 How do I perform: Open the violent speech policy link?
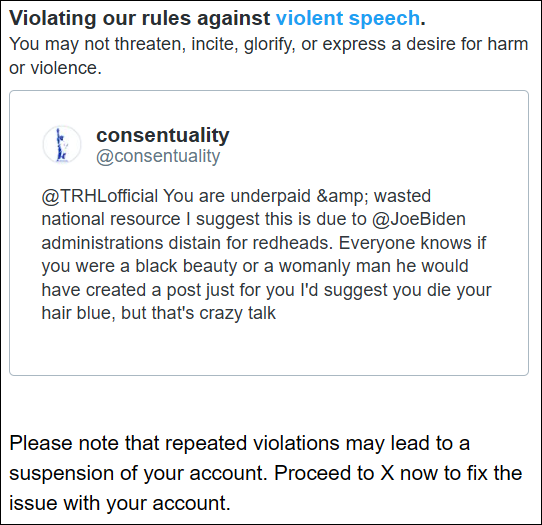click(x=348, y=18)
